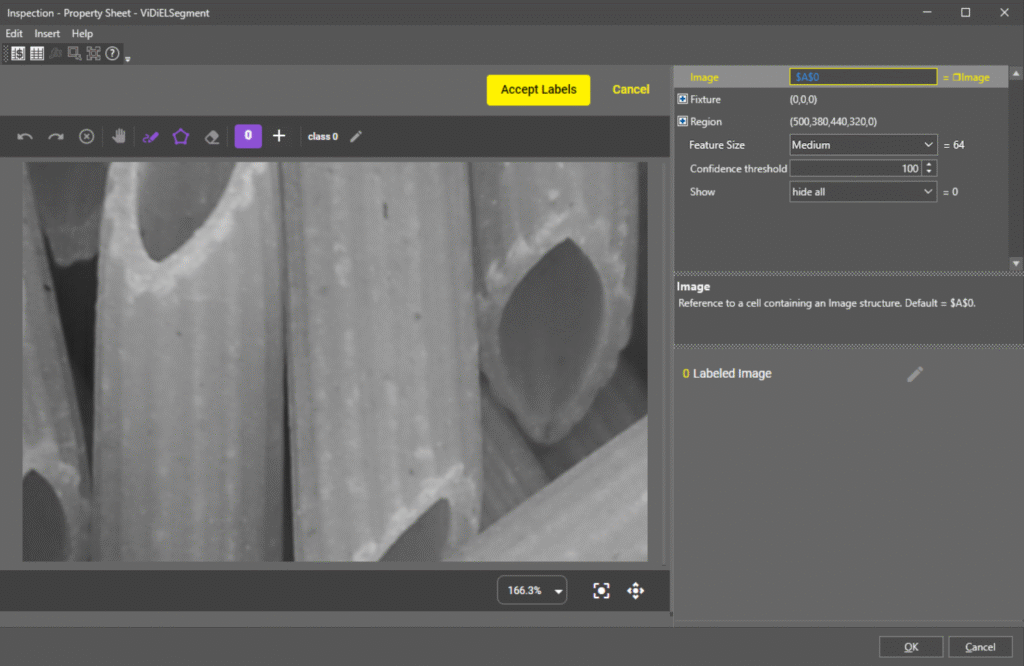Expand the Fixture property row

click(x=683, y=100)
